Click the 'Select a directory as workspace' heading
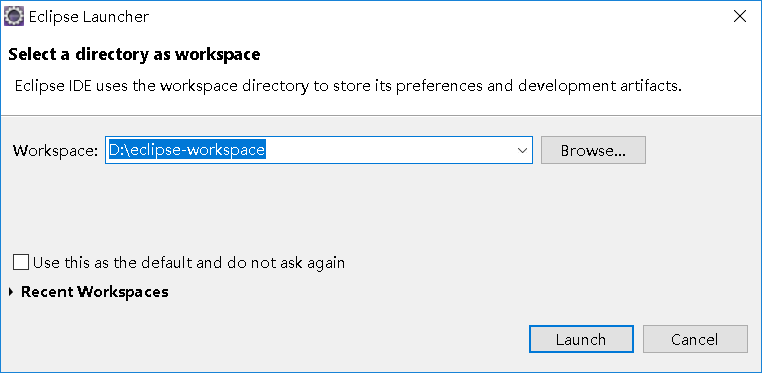Image resolution: width=762 pixels, height=373 pixels. 134,54
